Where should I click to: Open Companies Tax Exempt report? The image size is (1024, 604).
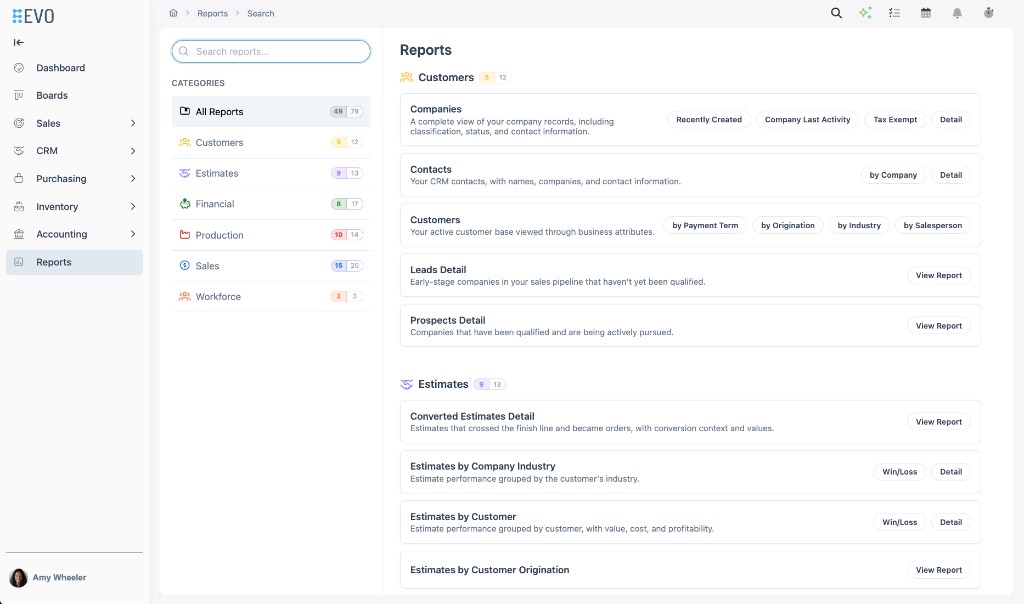pyautogui.click(x=895, y=119)
